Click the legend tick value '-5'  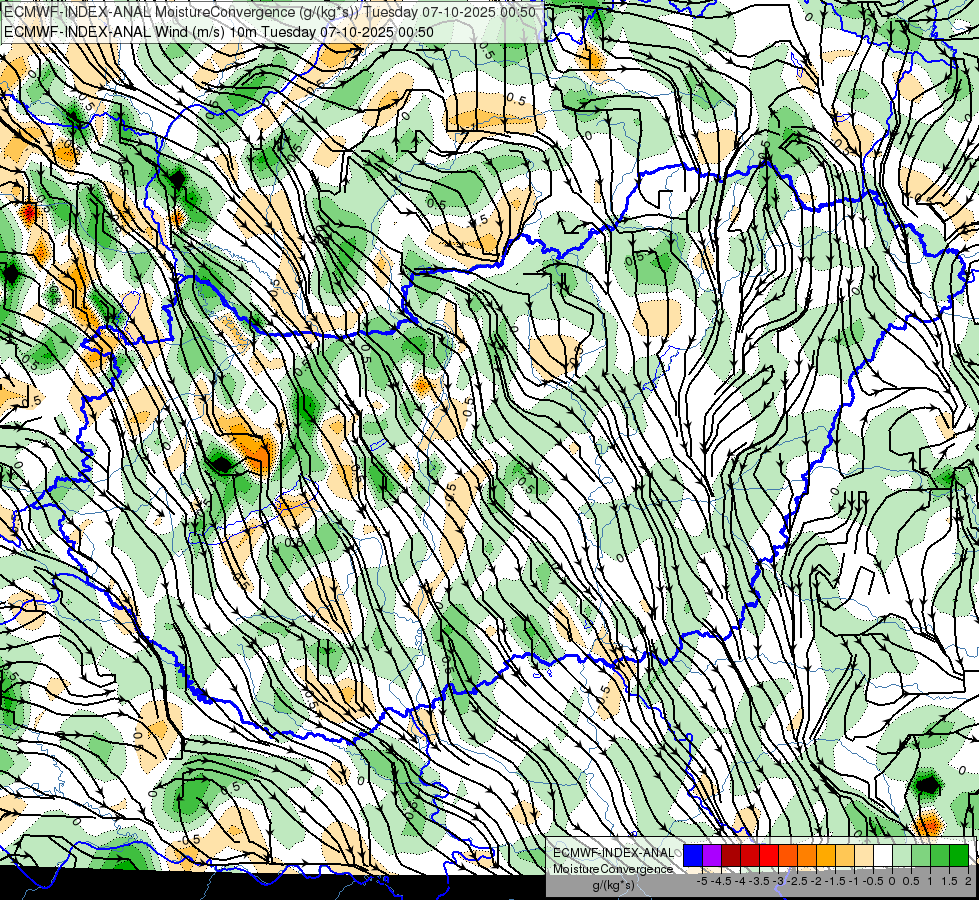tap(702, 881)
